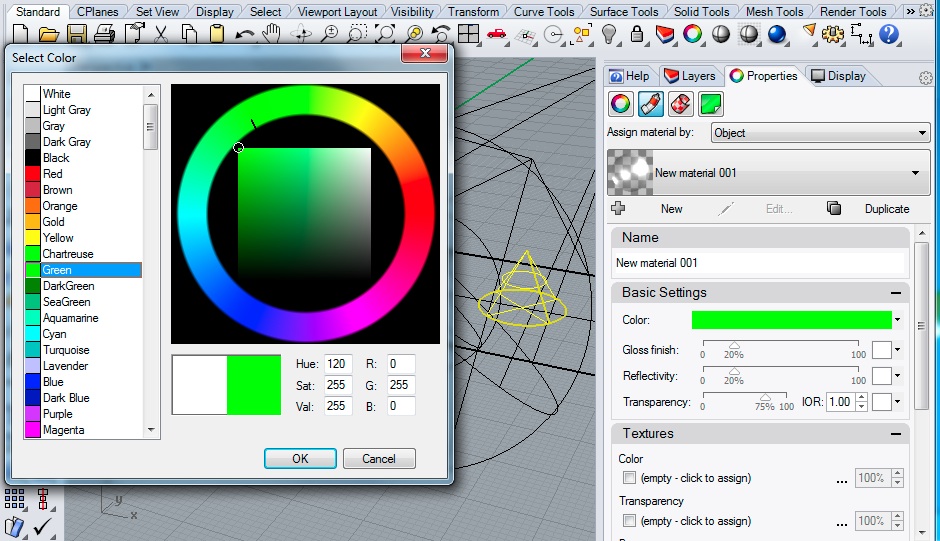Click the Shaded Viewport gray sphere icon

coord(721,34)
